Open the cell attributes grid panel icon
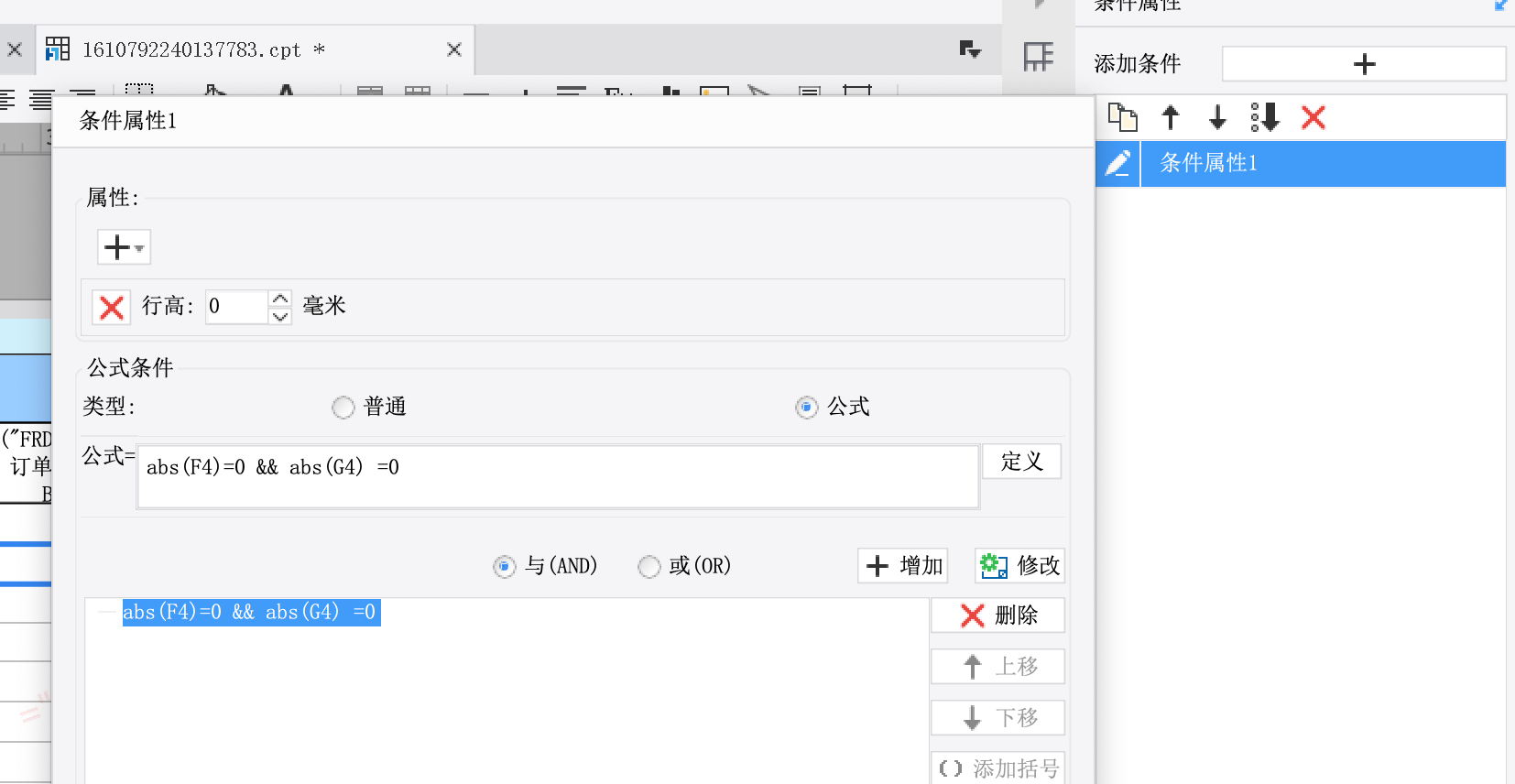Viewport: 1515px width, 784px height. 1039,57
